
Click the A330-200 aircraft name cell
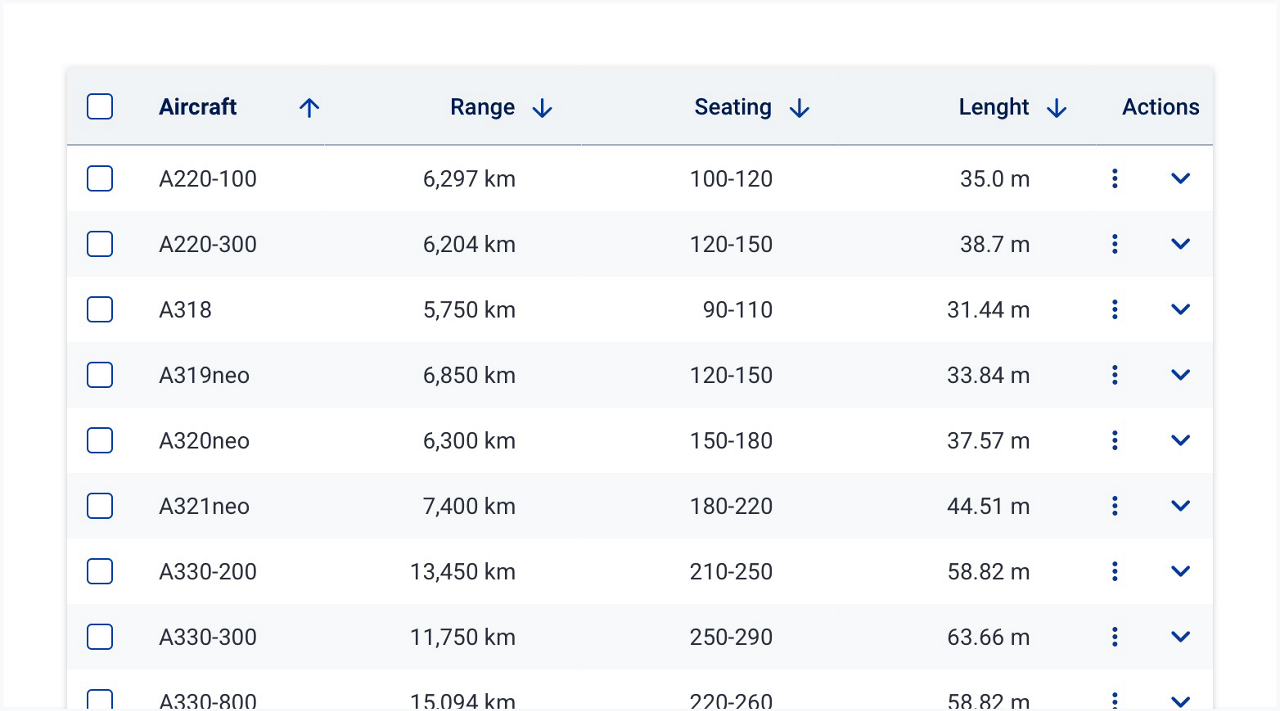pos(208,572)
